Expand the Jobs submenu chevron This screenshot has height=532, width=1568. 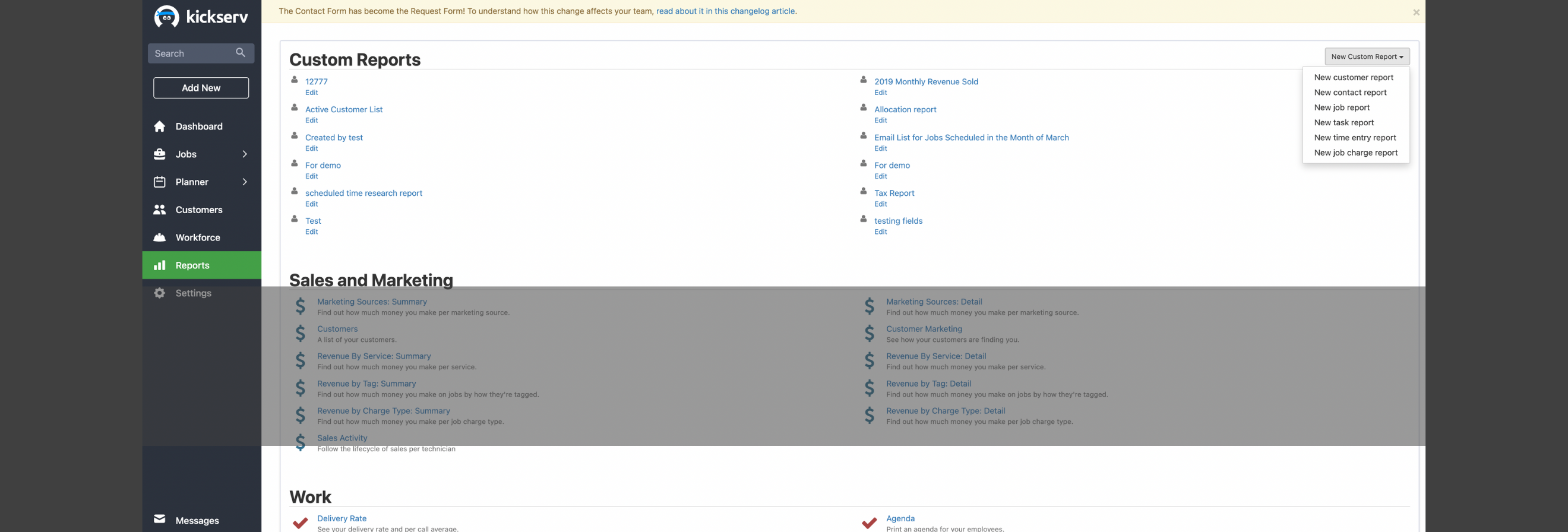click(x=245, y=154)
